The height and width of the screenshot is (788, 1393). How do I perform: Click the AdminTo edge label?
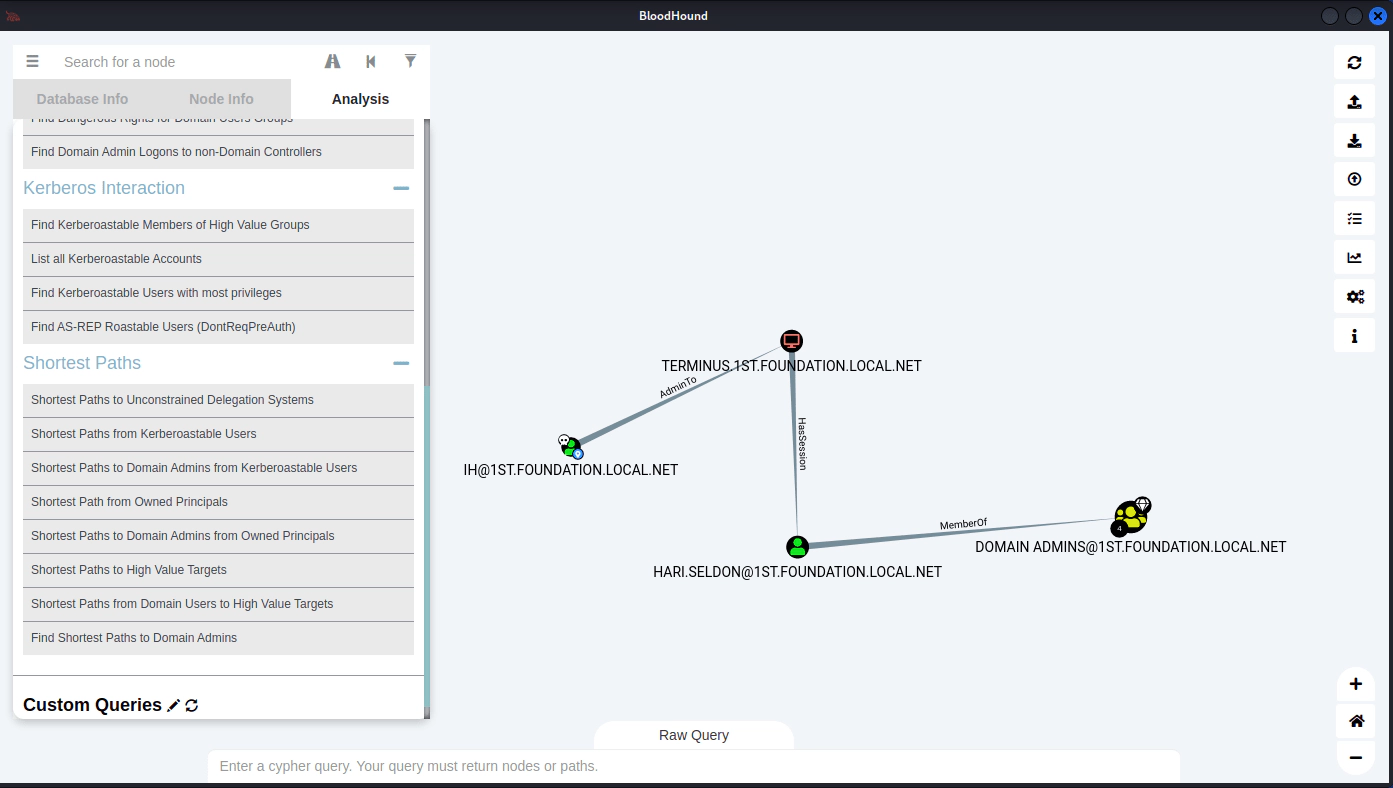[678, 388]
